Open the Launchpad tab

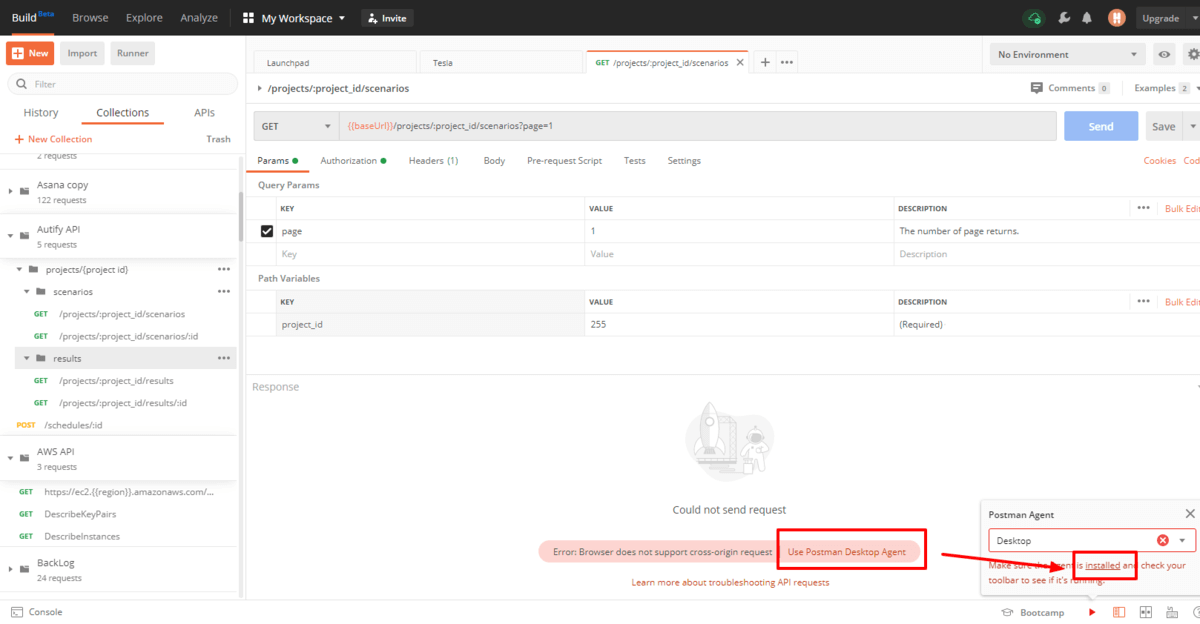coord(335,62)
